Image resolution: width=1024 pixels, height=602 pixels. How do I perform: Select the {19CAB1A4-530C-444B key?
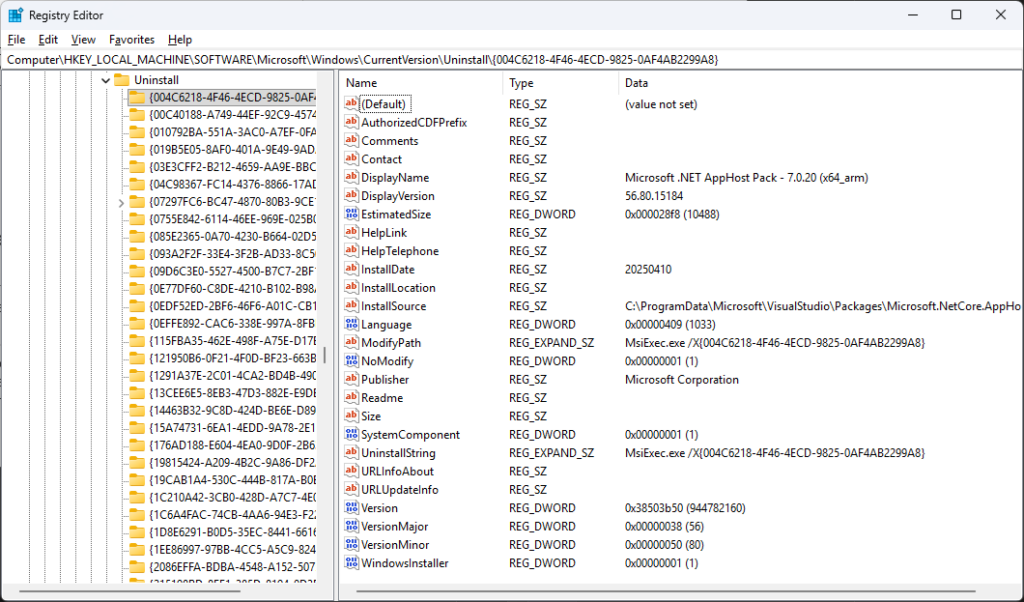(232, 480)
